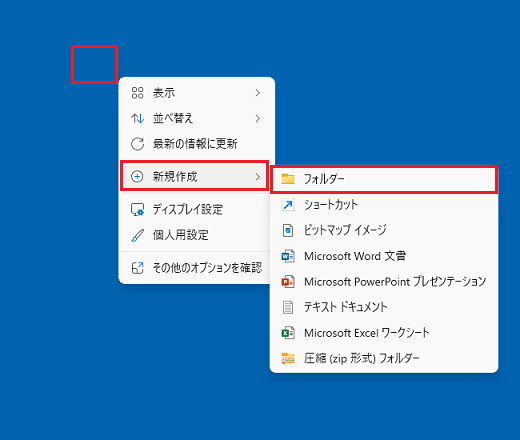Create a Microsoft Excel ワークシート

[x=384, y=333]
